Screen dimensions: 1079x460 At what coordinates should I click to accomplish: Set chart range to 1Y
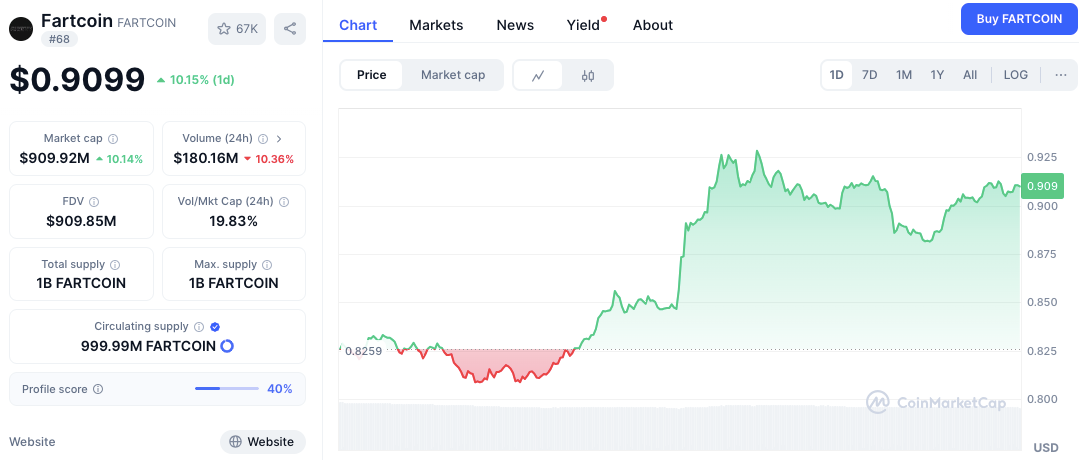(937, 75)
